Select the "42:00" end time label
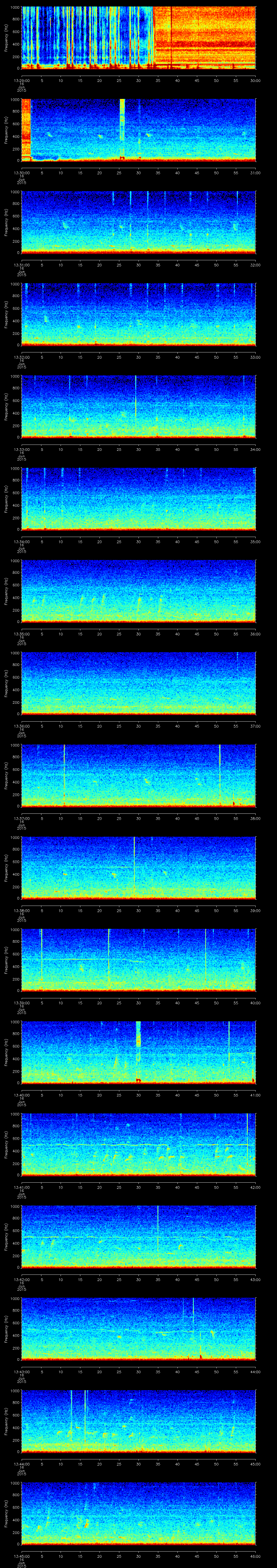Image resolution: width=277 pixels, height=1568 pixels. (x=256, y=1187)
